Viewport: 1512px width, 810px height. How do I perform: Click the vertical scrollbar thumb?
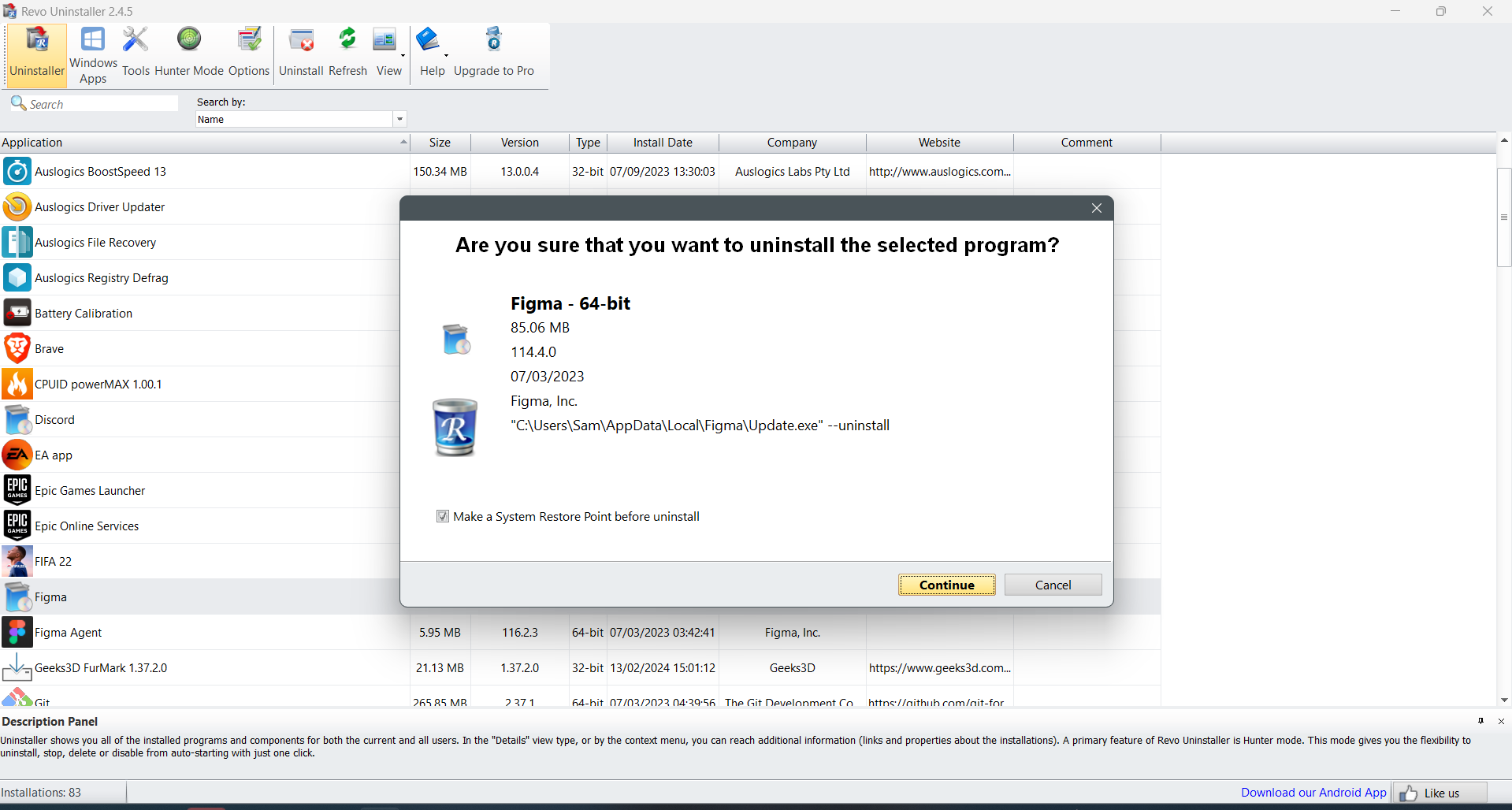click(x=1503, y=217)
